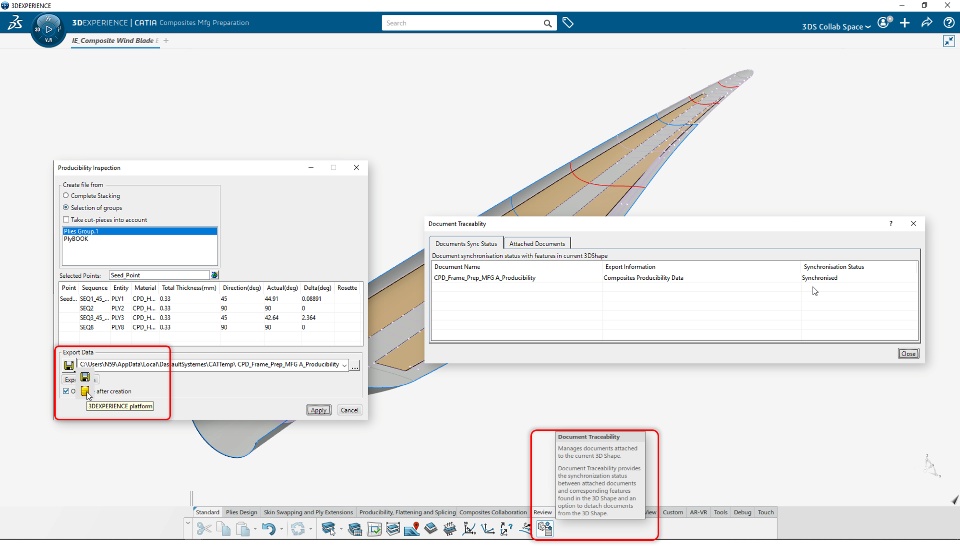Click the ply selection icon with cursor
Screen dimensions: 960x547
pyautogui.click(x=328, y=529)
